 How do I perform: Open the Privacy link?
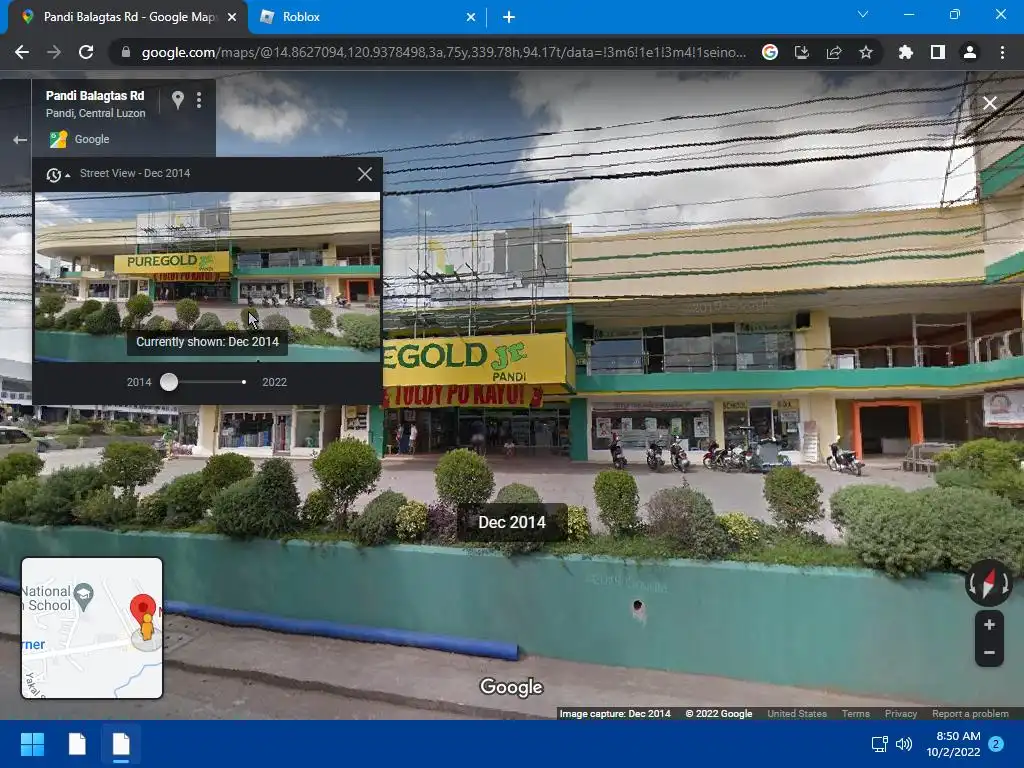(x=901, y=714)
